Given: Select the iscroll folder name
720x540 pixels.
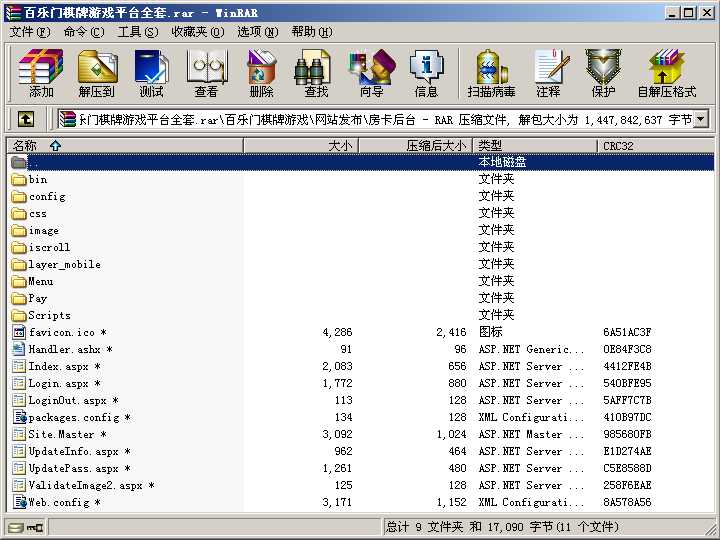Looking at the screenshot, I should 49,248.
